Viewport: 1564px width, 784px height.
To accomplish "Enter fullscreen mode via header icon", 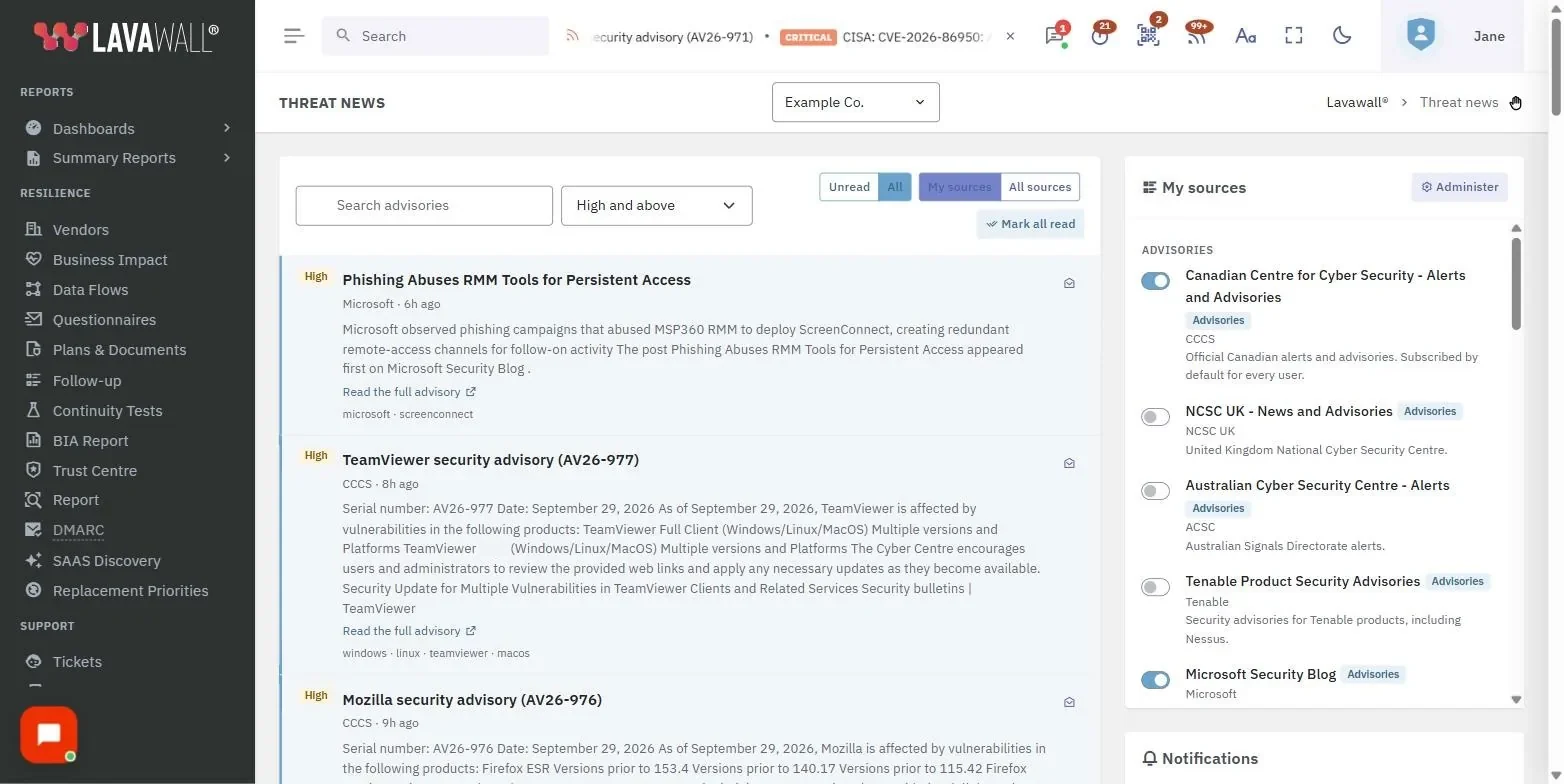I will click(1294, 36).
